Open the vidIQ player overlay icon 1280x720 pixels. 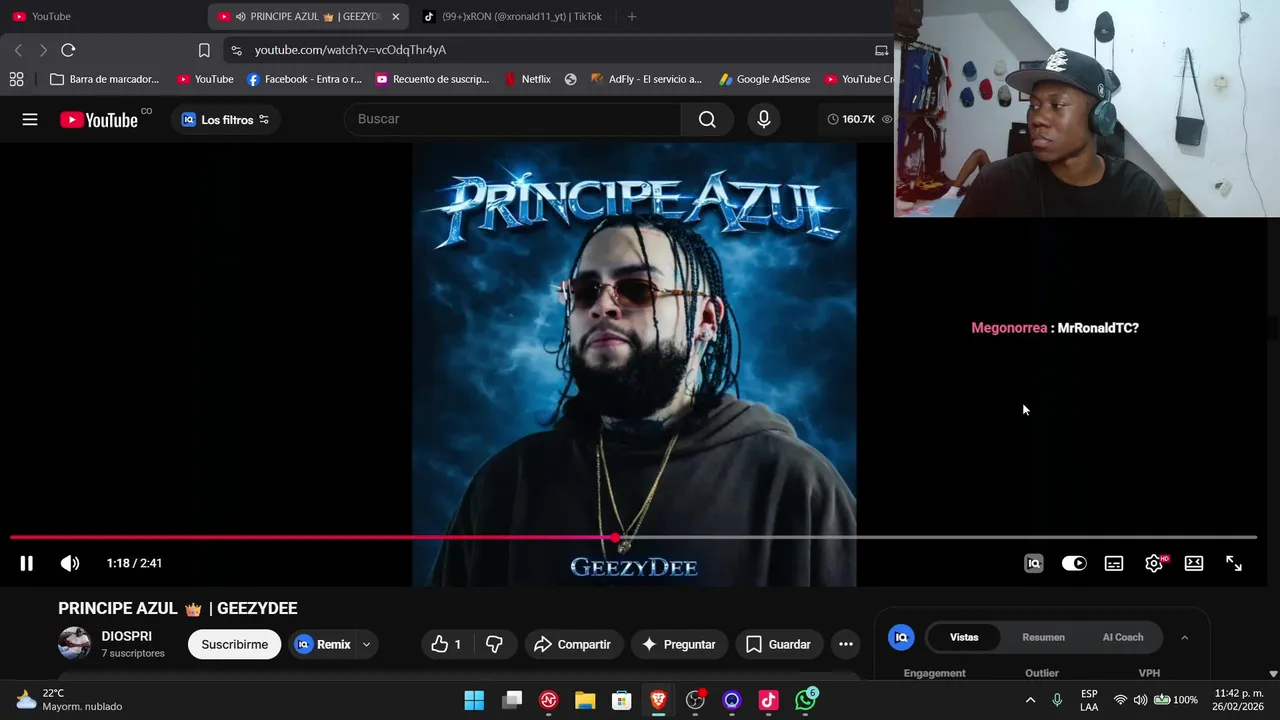pos(1034,563)
